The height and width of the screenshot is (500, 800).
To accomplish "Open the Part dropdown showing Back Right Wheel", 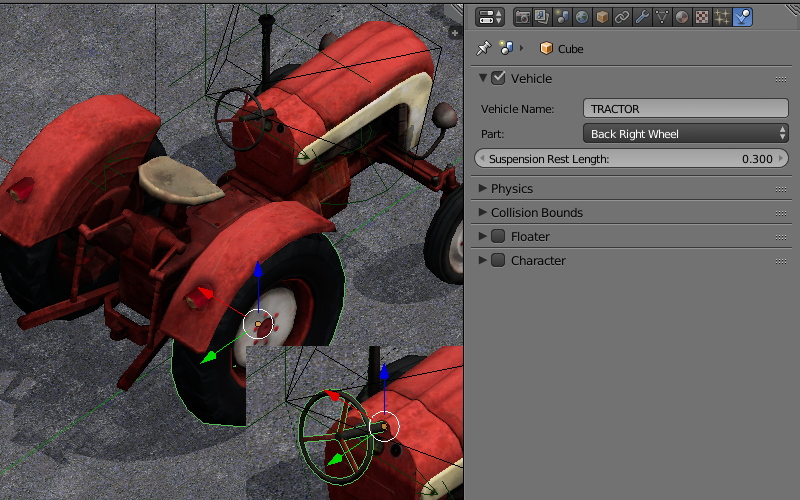I will [686, 134].
